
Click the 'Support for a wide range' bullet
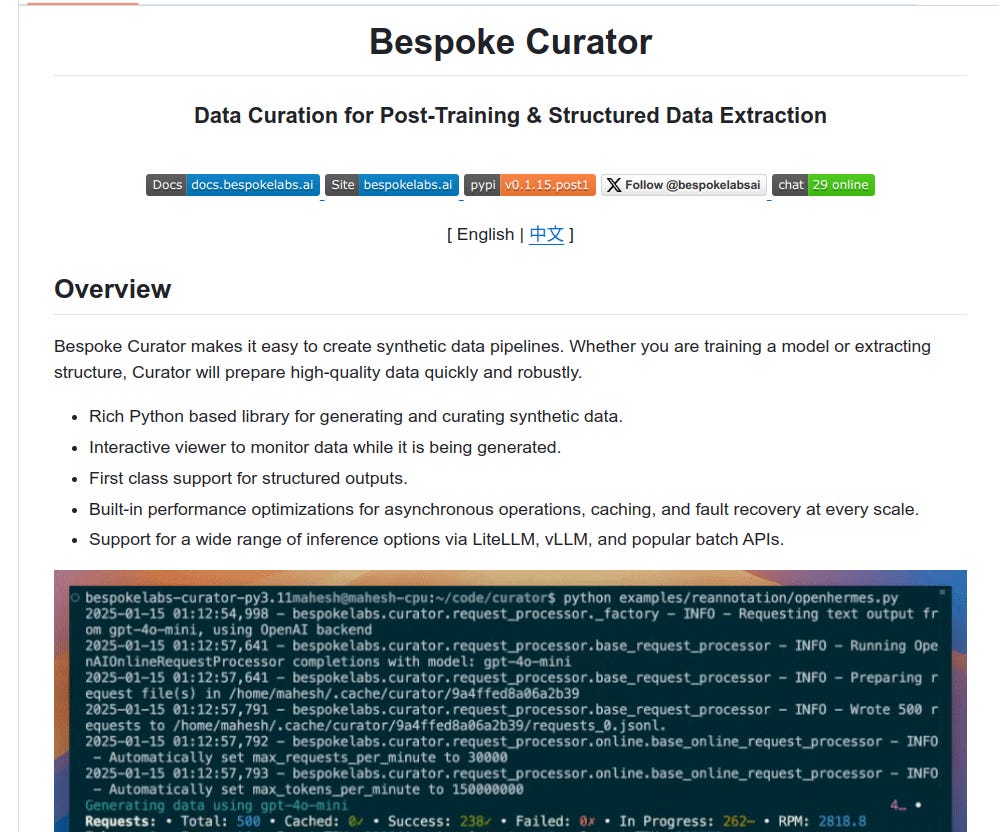(x=436, y=540)
